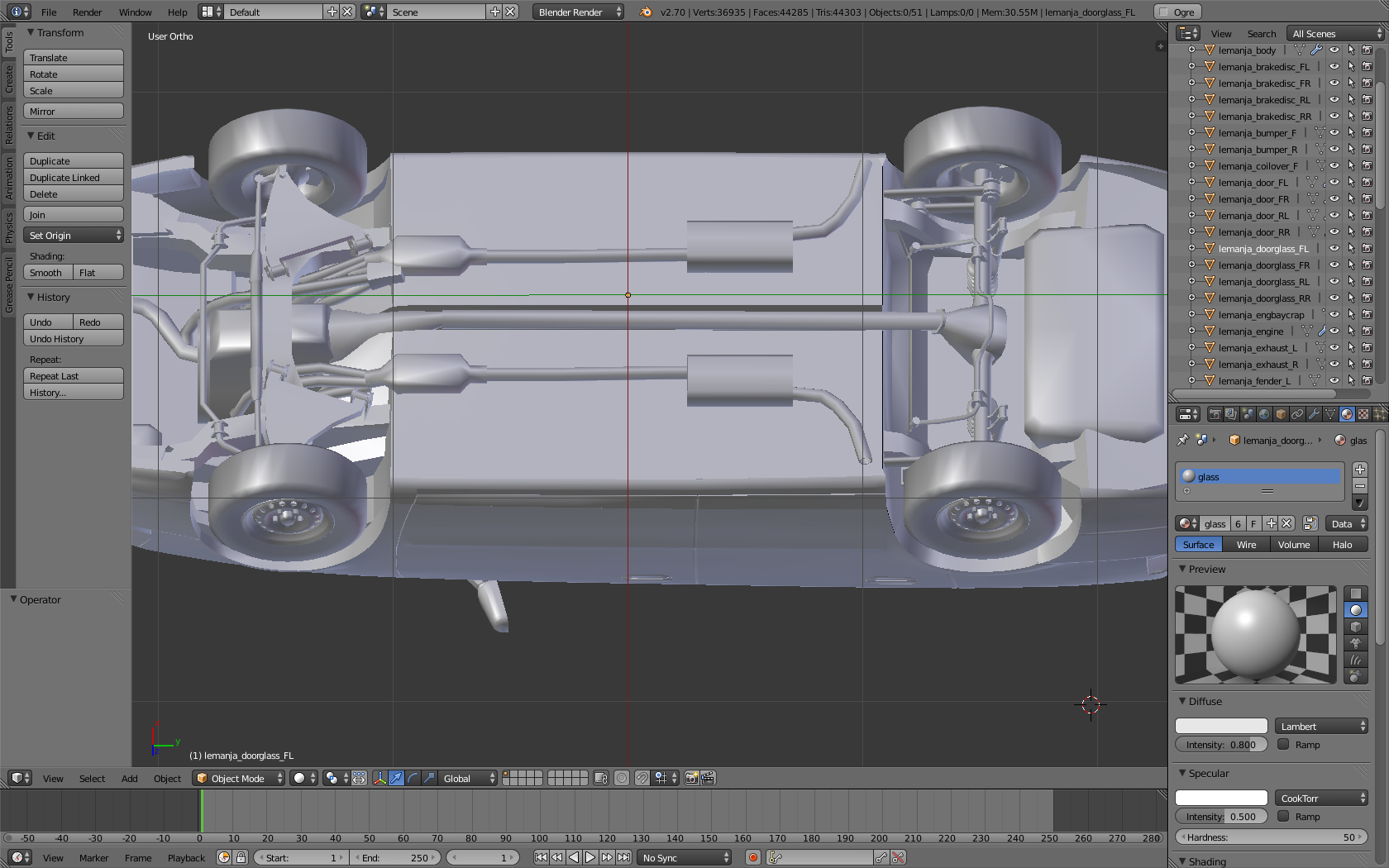
Task: Open the Object Mode dropdown
Action: pos(238,778)
